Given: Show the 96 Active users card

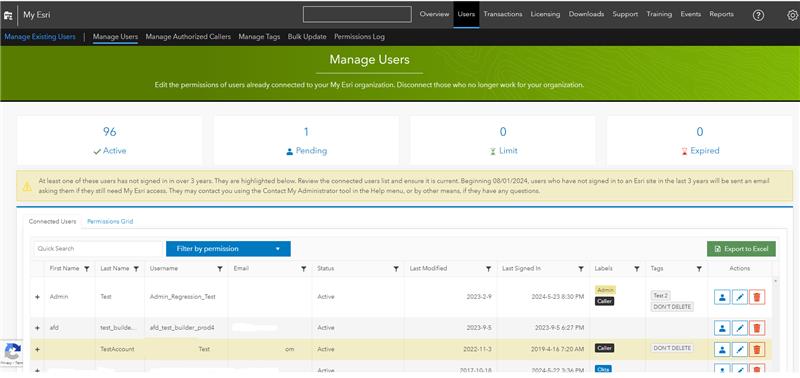Looking at the screenshot, I should [x=110, y=140].
